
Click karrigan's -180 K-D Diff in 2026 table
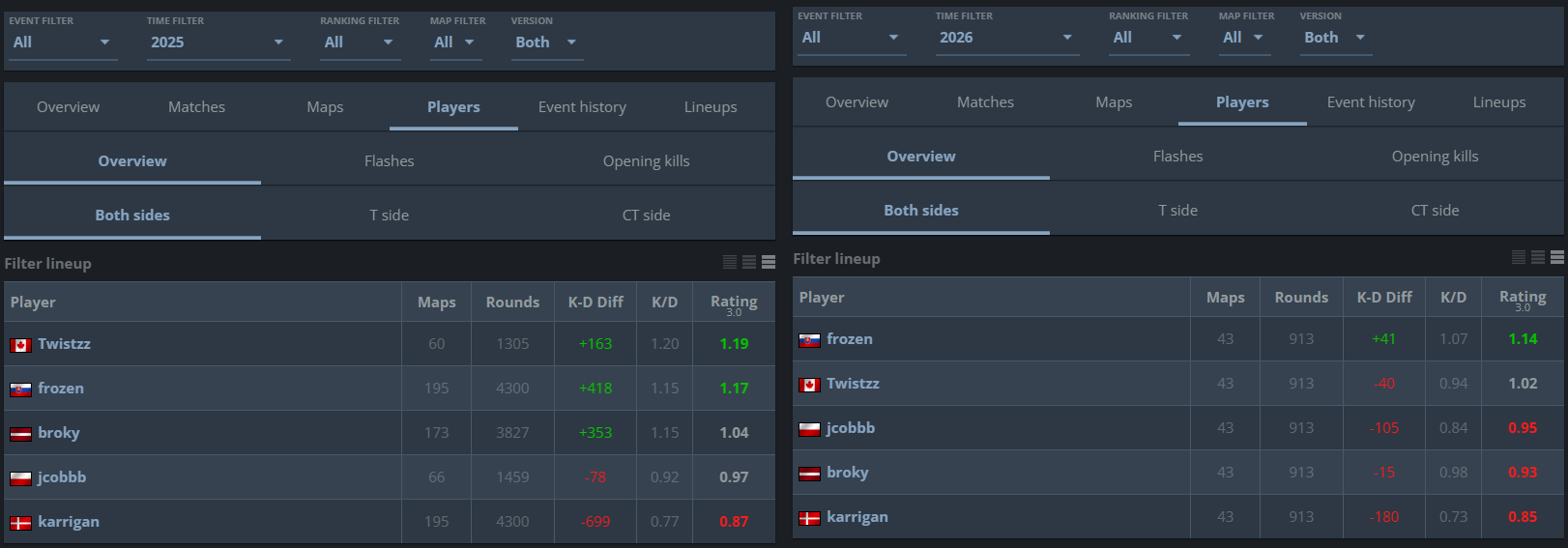tap(1384, 517)
